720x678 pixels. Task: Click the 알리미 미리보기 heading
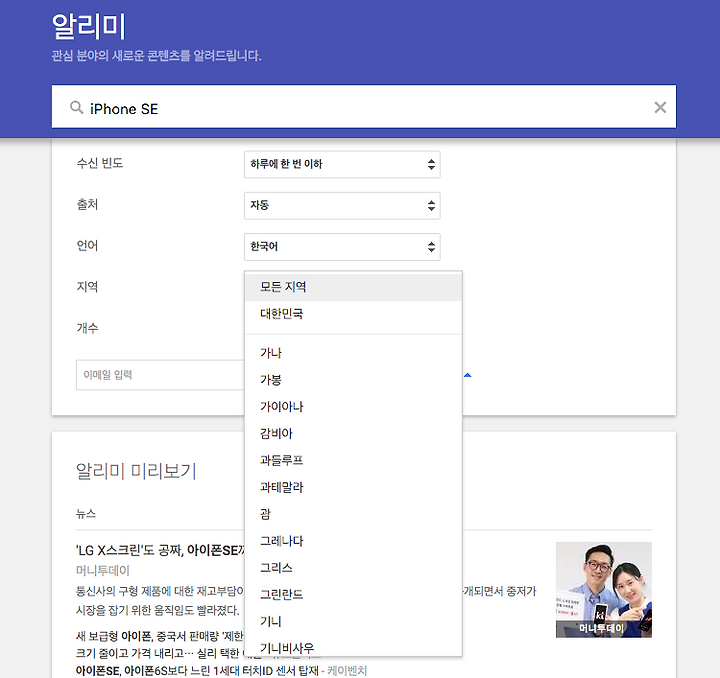pyautogui.click(x=136, y=471)
